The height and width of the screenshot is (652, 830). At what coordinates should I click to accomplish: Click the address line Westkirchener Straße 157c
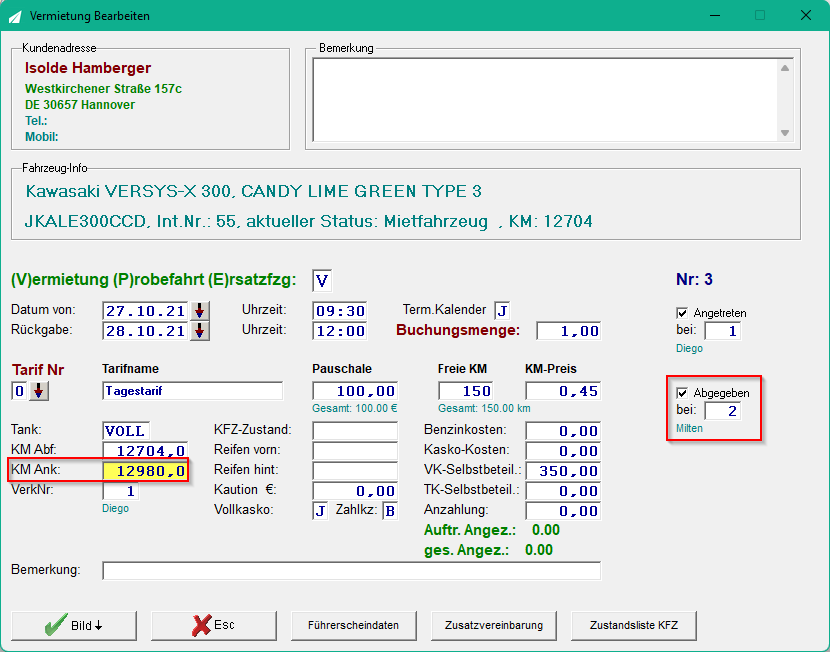click(103, 88)
